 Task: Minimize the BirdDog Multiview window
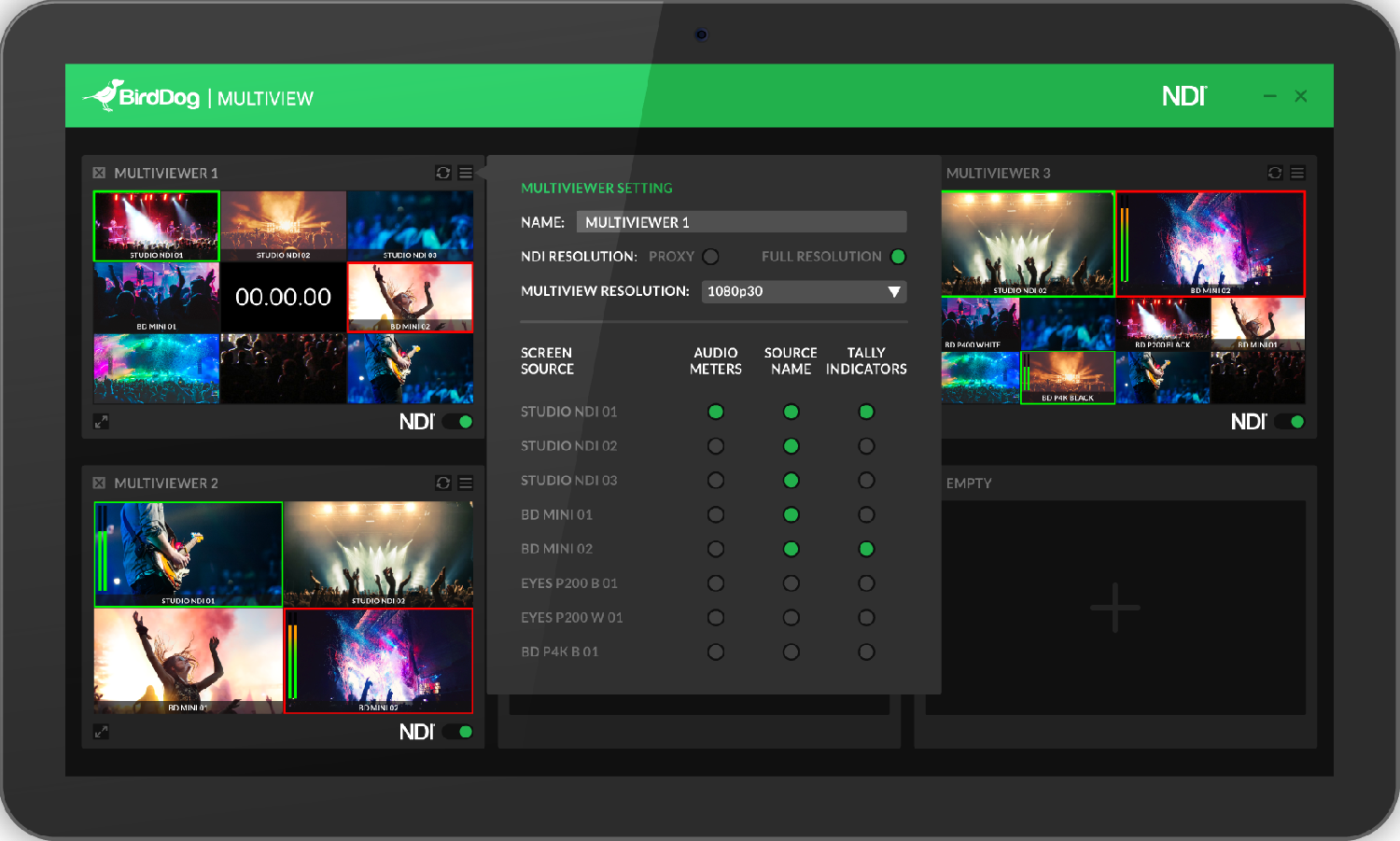(1270, 96)
